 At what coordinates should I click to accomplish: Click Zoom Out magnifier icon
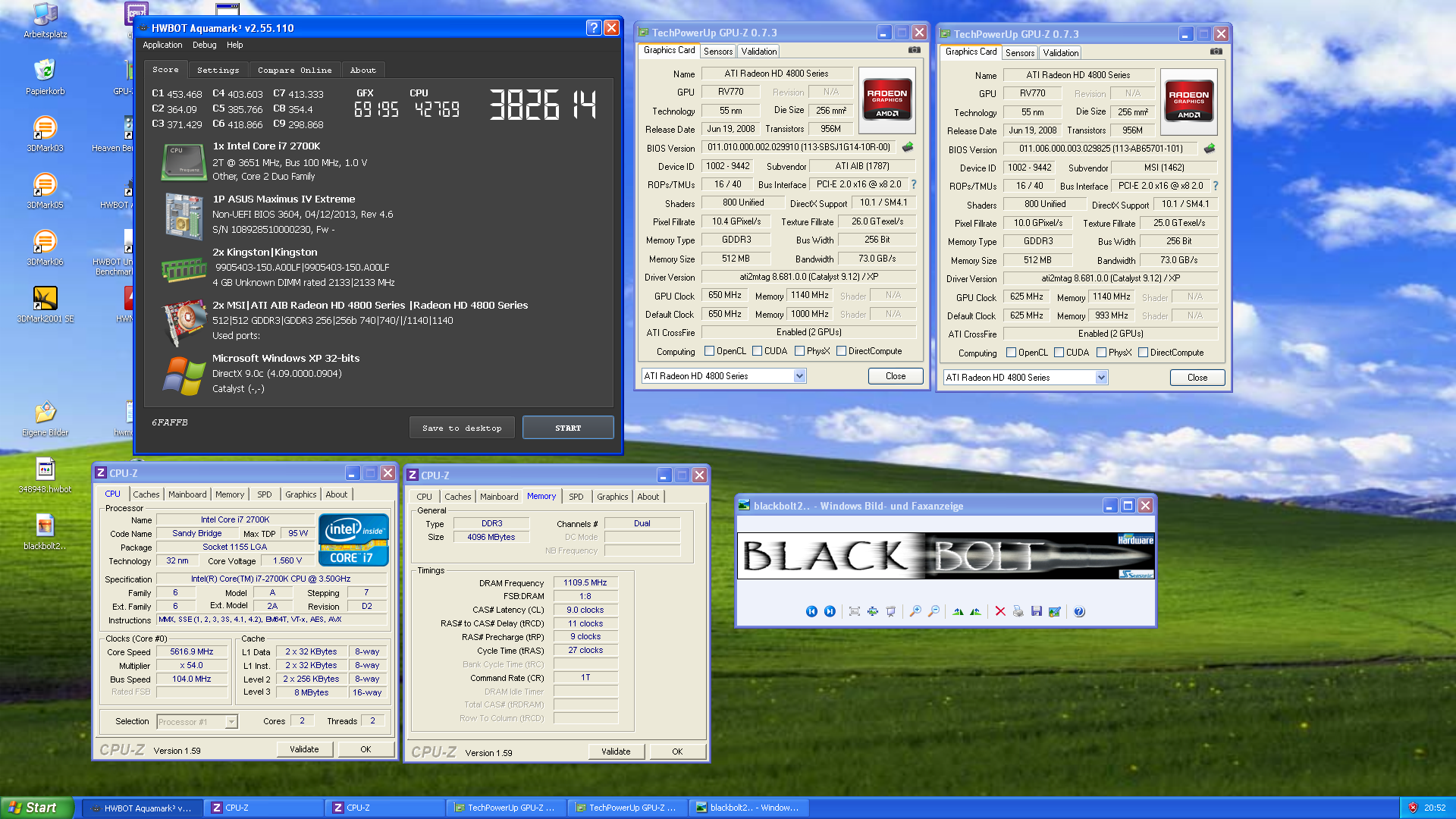pos(934,611)
